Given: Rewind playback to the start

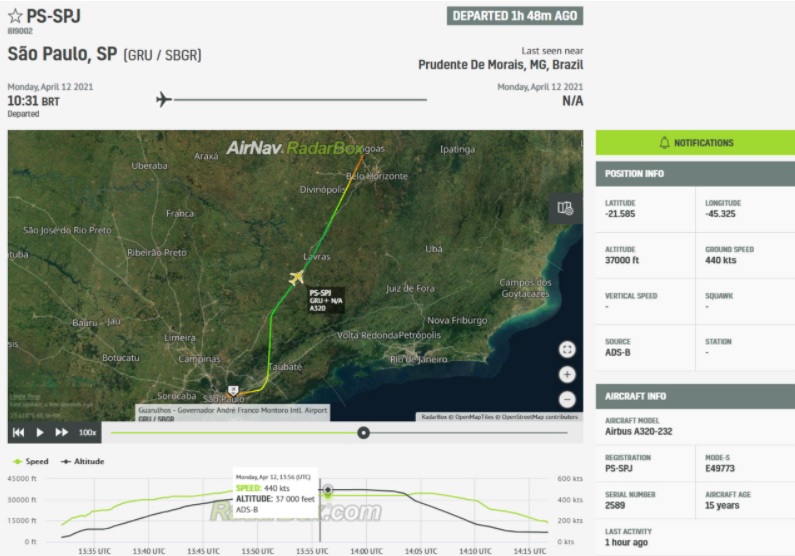Looking at the screenshot, I should pos(18,432).
